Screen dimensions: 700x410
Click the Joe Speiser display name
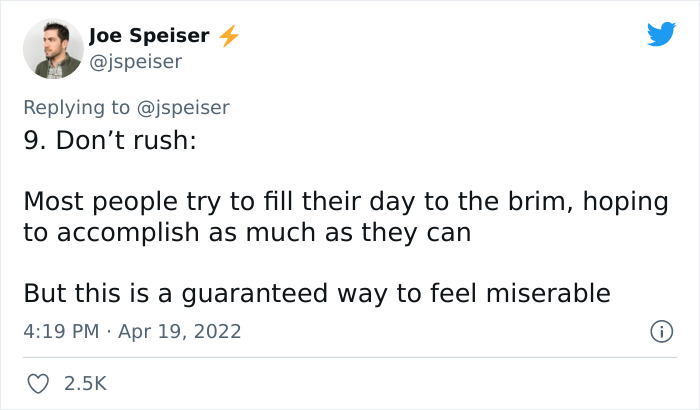pos(149,36)
